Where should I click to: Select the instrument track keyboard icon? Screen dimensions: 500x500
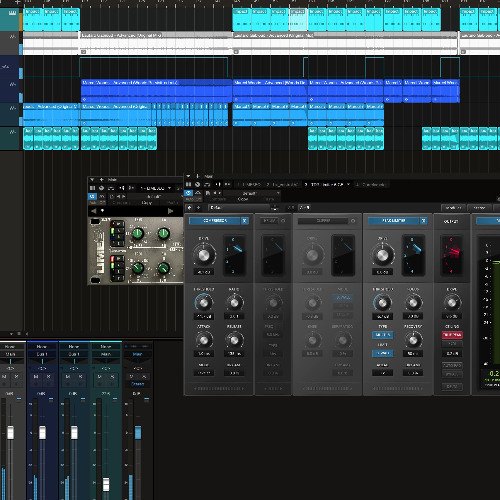pyautogui.click(x=13, y=13)
